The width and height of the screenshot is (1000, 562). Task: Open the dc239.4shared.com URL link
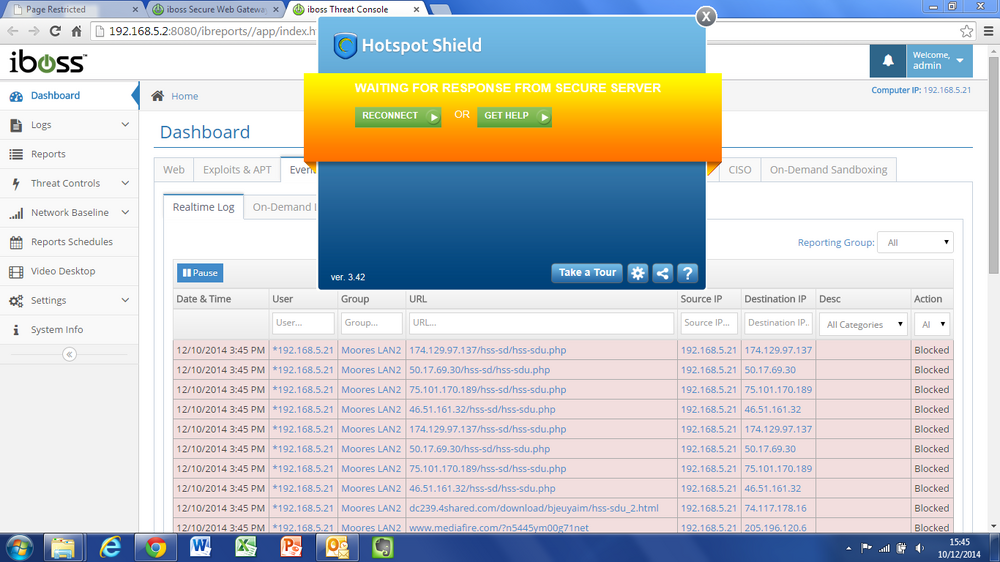[534, 508]
